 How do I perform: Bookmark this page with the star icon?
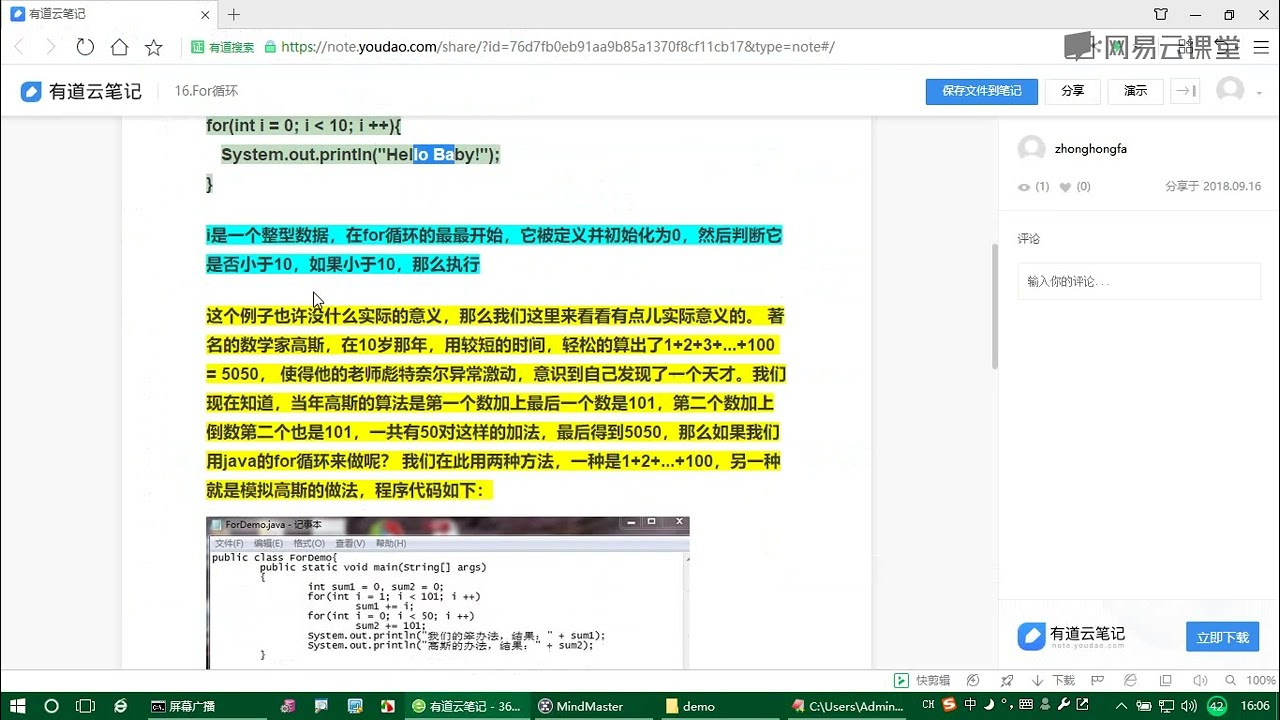153,47
